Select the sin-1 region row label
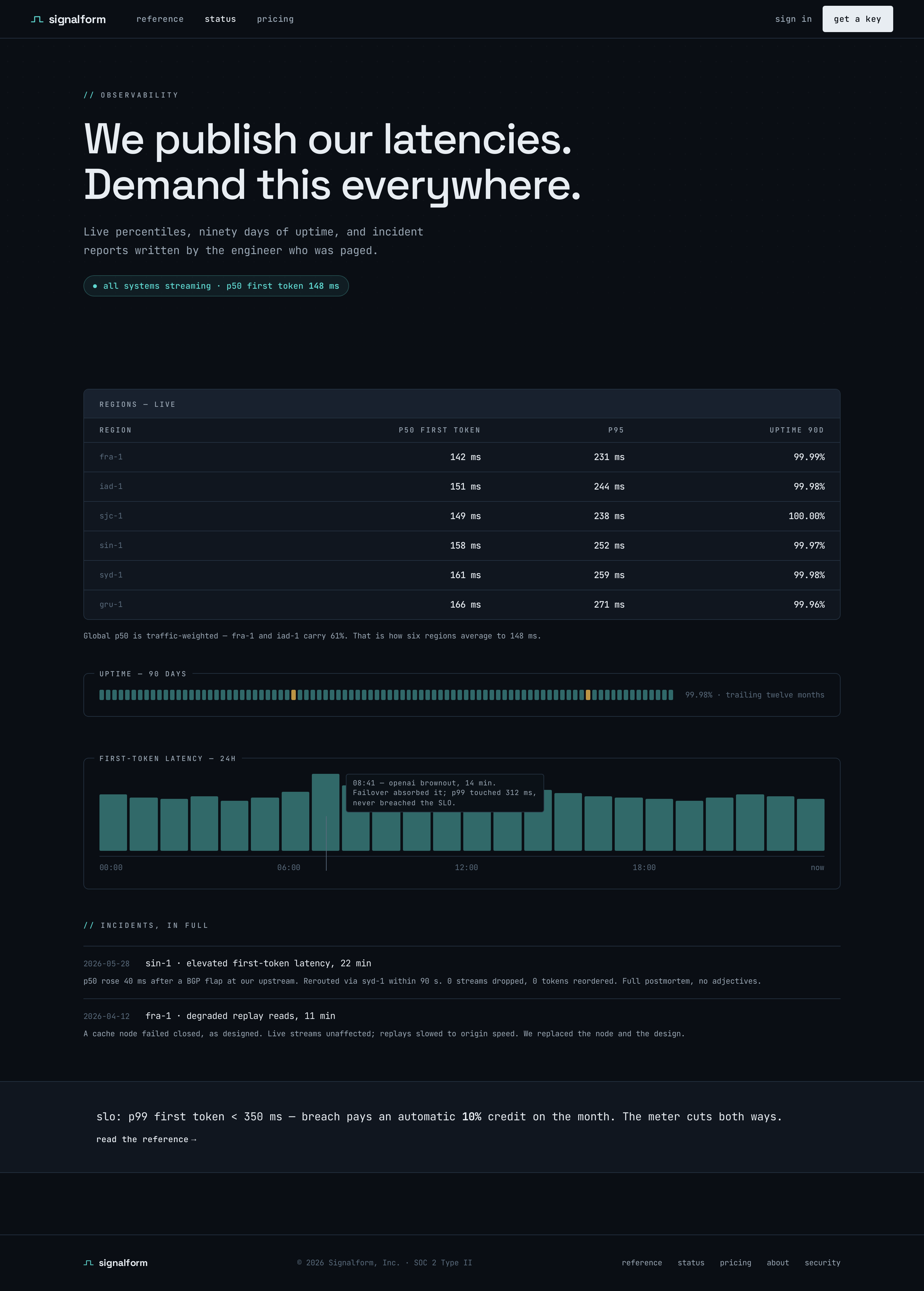Viewport: 924px width, 1291px height. (x=111, y=546)
